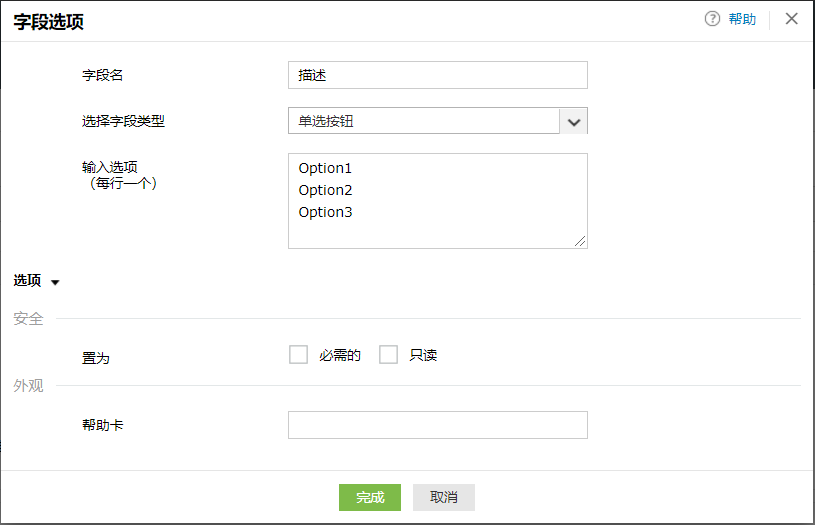Image resolution: width=815 pixels, height=525 pixels.
Task: Click the 只读 checkbox label text
Action: pyautogui.click(x=424, y=355)
